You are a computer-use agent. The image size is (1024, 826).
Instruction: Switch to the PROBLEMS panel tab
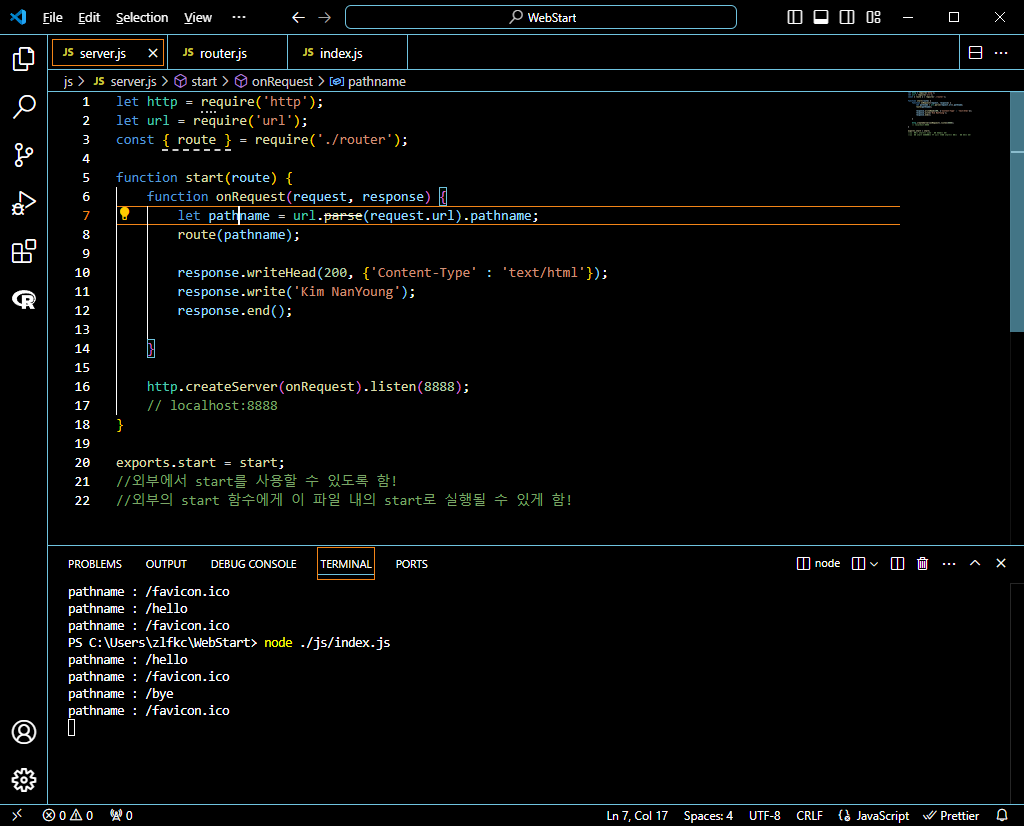(95, 564)
